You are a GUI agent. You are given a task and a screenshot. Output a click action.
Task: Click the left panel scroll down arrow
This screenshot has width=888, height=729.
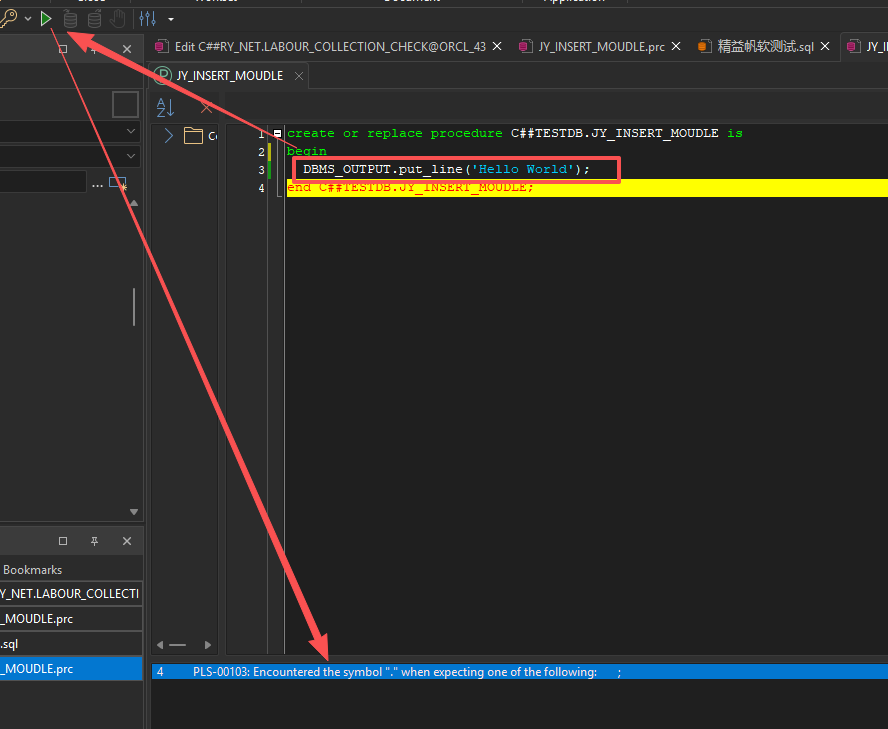point(134,511)
